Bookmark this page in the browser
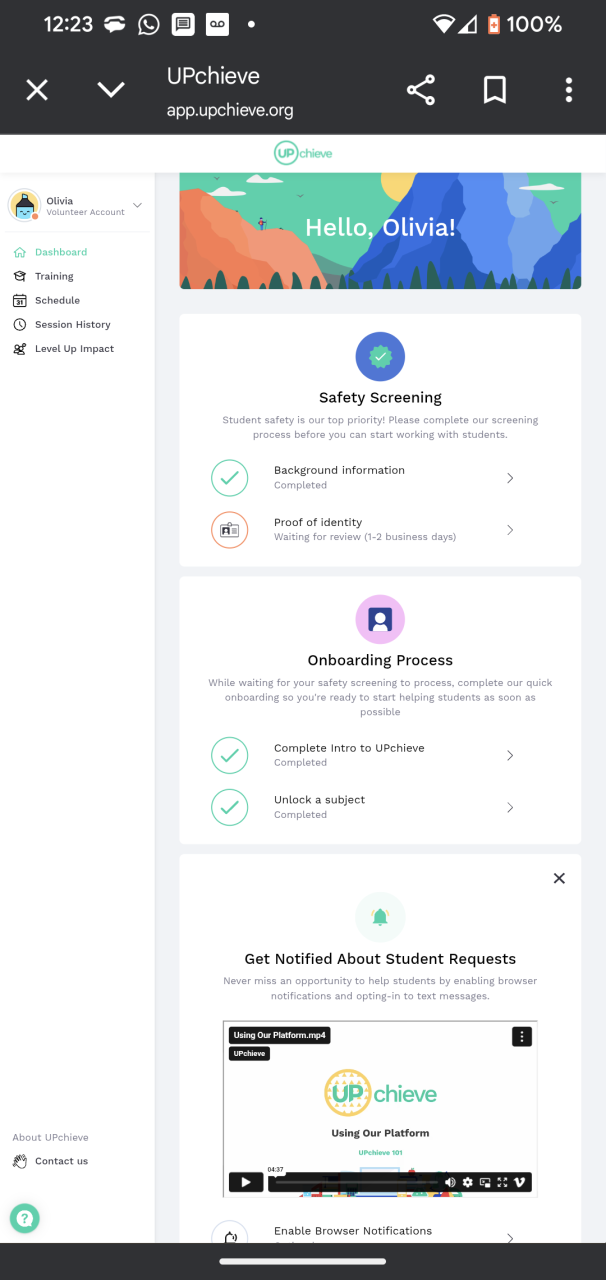The image size is (606, 1280). coord(494,91)
